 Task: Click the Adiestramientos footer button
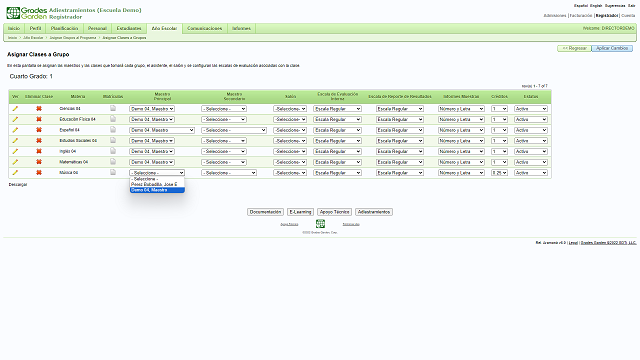(374, 212)
